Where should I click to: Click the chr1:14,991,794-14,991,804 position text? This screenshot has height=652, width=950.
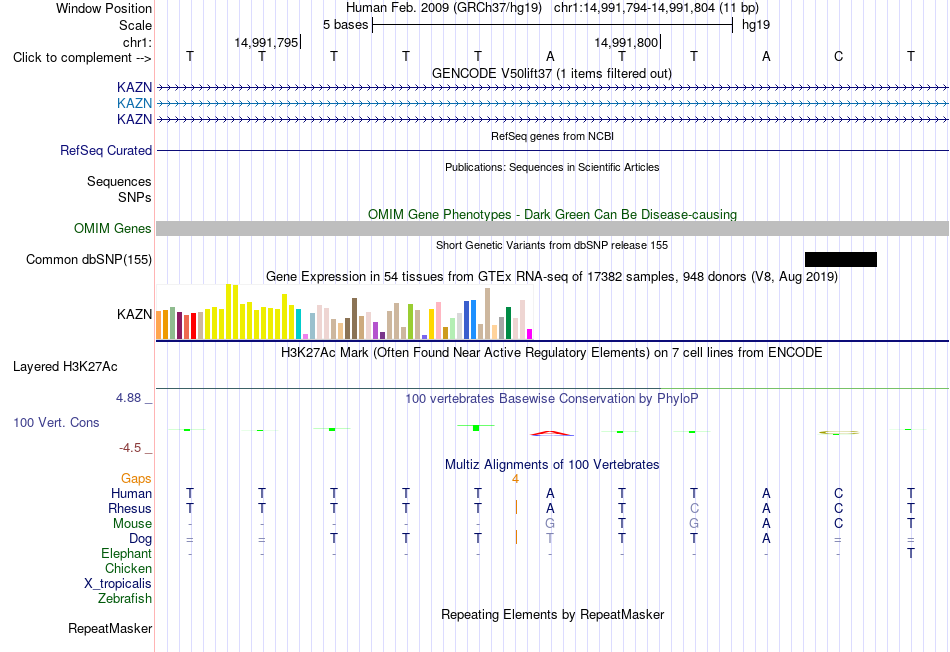tap(656, 8)
